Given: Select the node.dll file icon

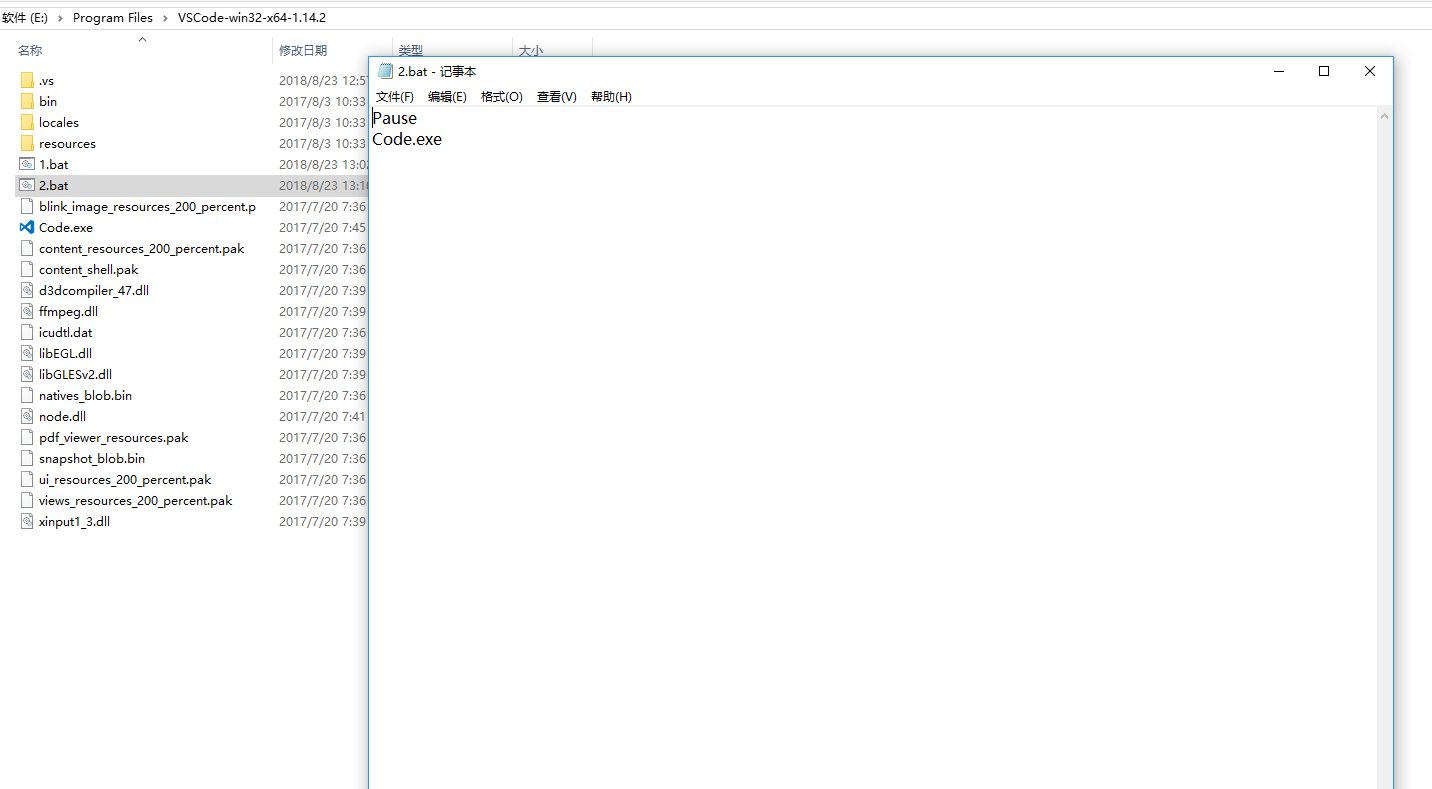Looking at the screenshot, I should [x=27, y=416].
